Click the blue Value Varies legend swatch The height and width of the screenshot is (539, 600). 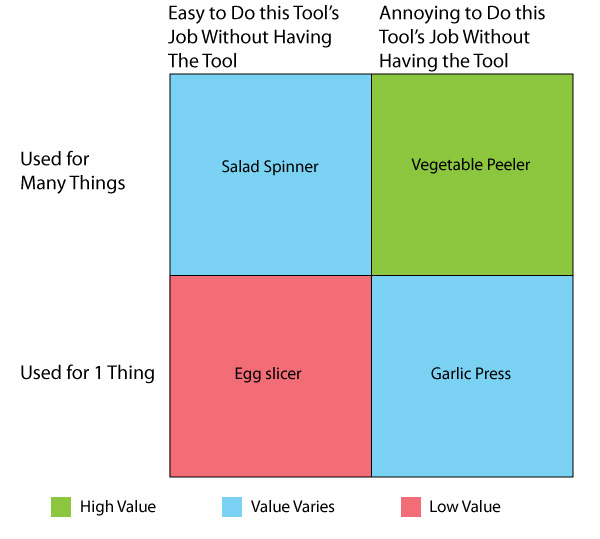click(232, 507)
